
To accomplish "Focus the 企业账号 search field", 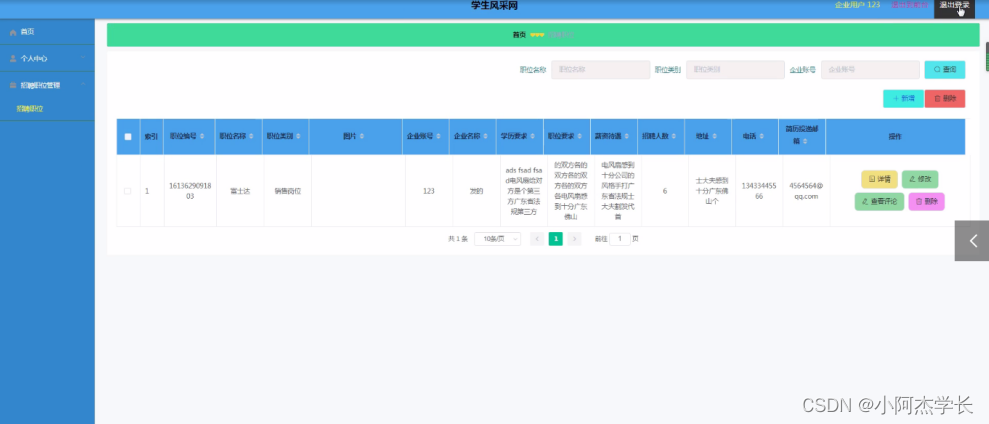I will click(x=870, y=69).
